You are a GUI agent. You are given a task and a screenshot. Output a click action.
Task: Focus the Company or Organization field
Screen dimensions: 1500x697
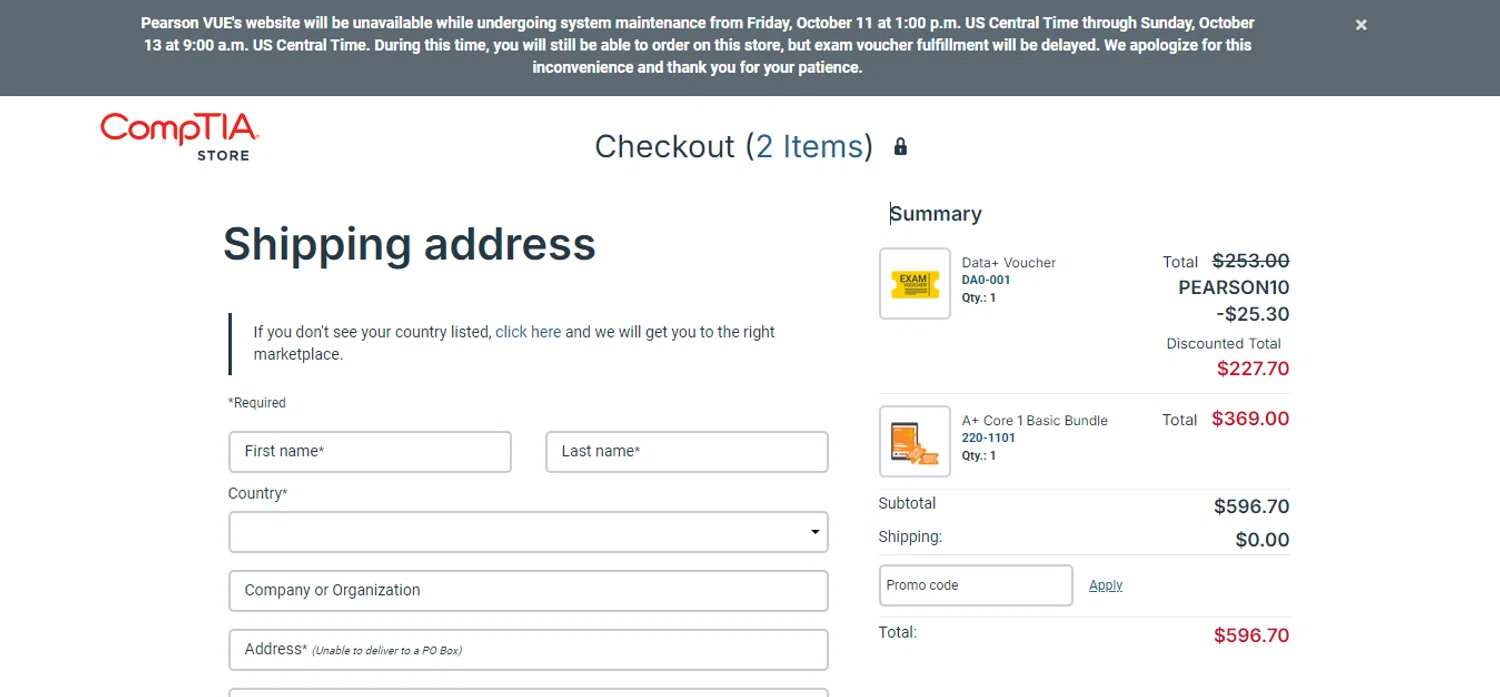[x=528, y=591]
